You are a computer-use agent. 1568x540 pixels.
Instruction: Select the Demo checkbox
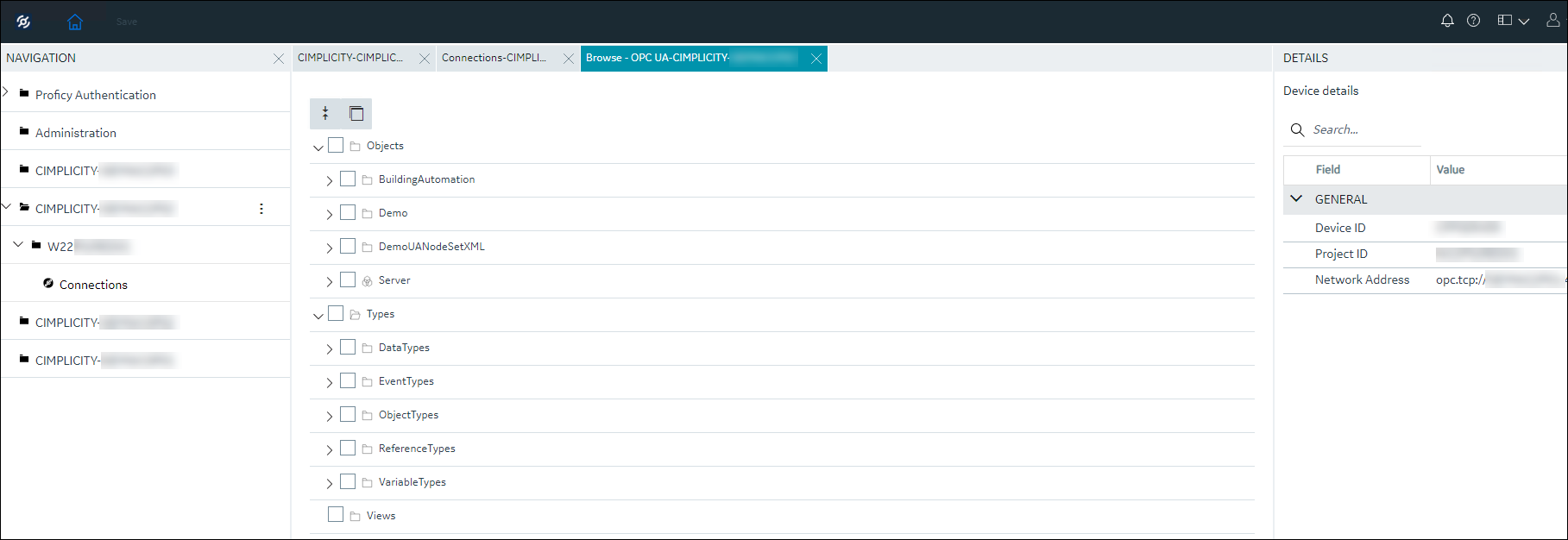[x=348, y=212]
